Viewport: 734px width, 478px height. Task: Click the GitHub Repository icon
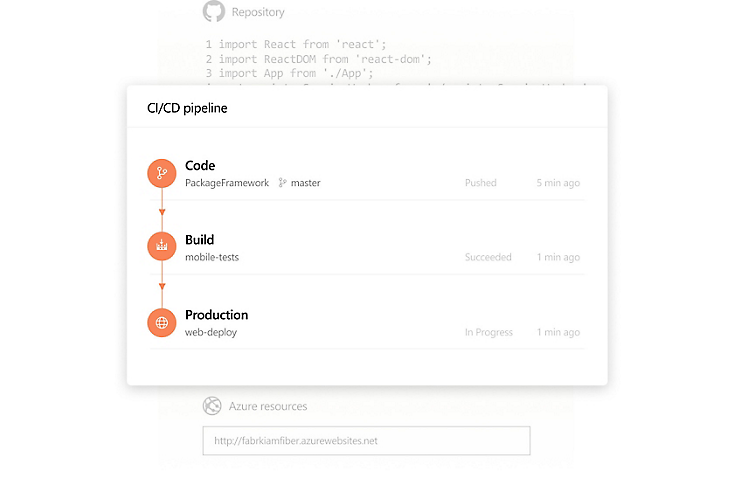pos(213,12)
